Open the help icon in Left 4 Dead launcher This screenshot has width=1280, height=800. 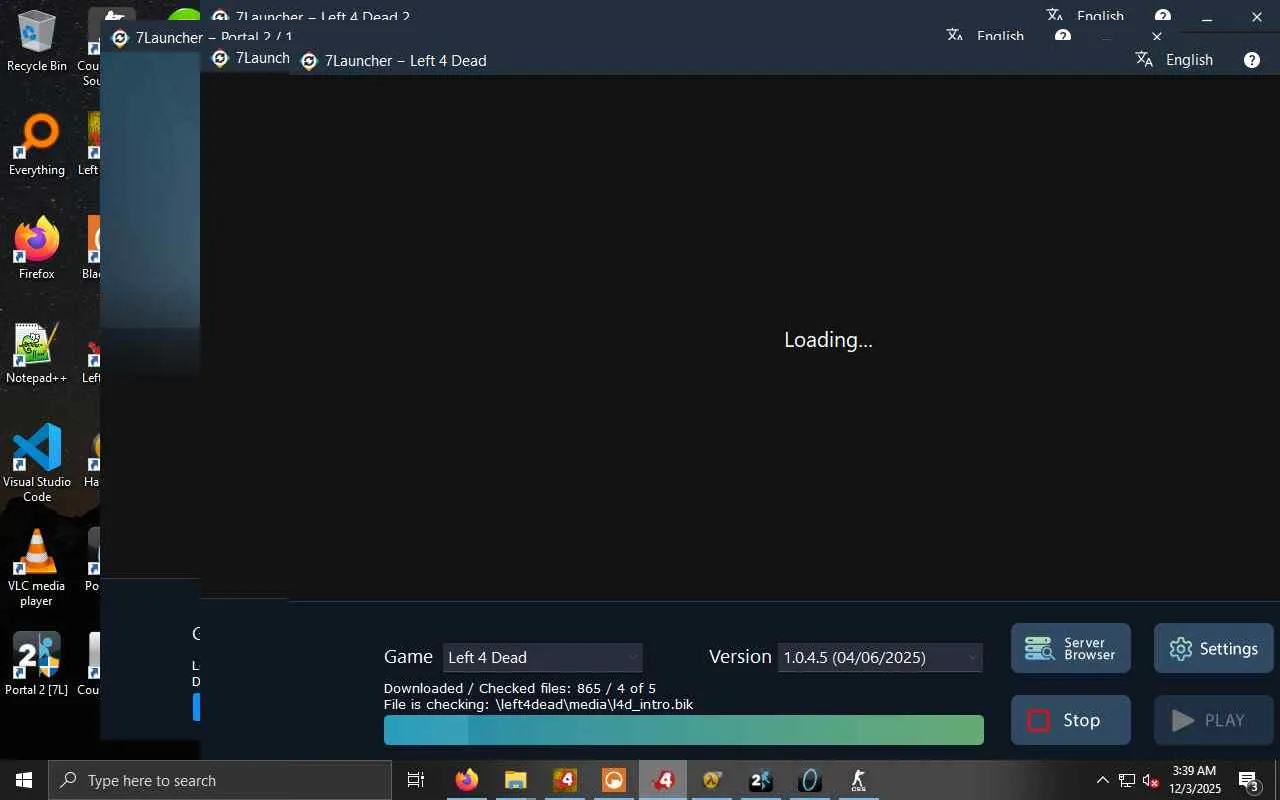point(1252,60)
